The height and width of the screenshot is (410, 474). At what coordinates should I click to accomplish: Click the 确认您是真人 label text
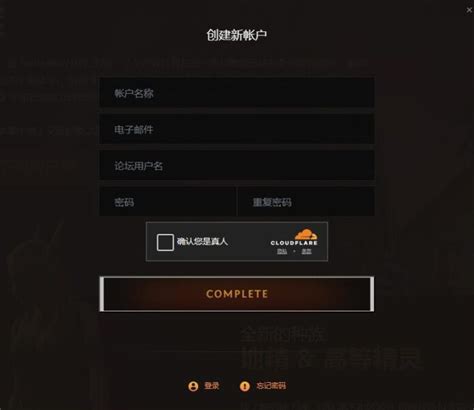(202, 241)
